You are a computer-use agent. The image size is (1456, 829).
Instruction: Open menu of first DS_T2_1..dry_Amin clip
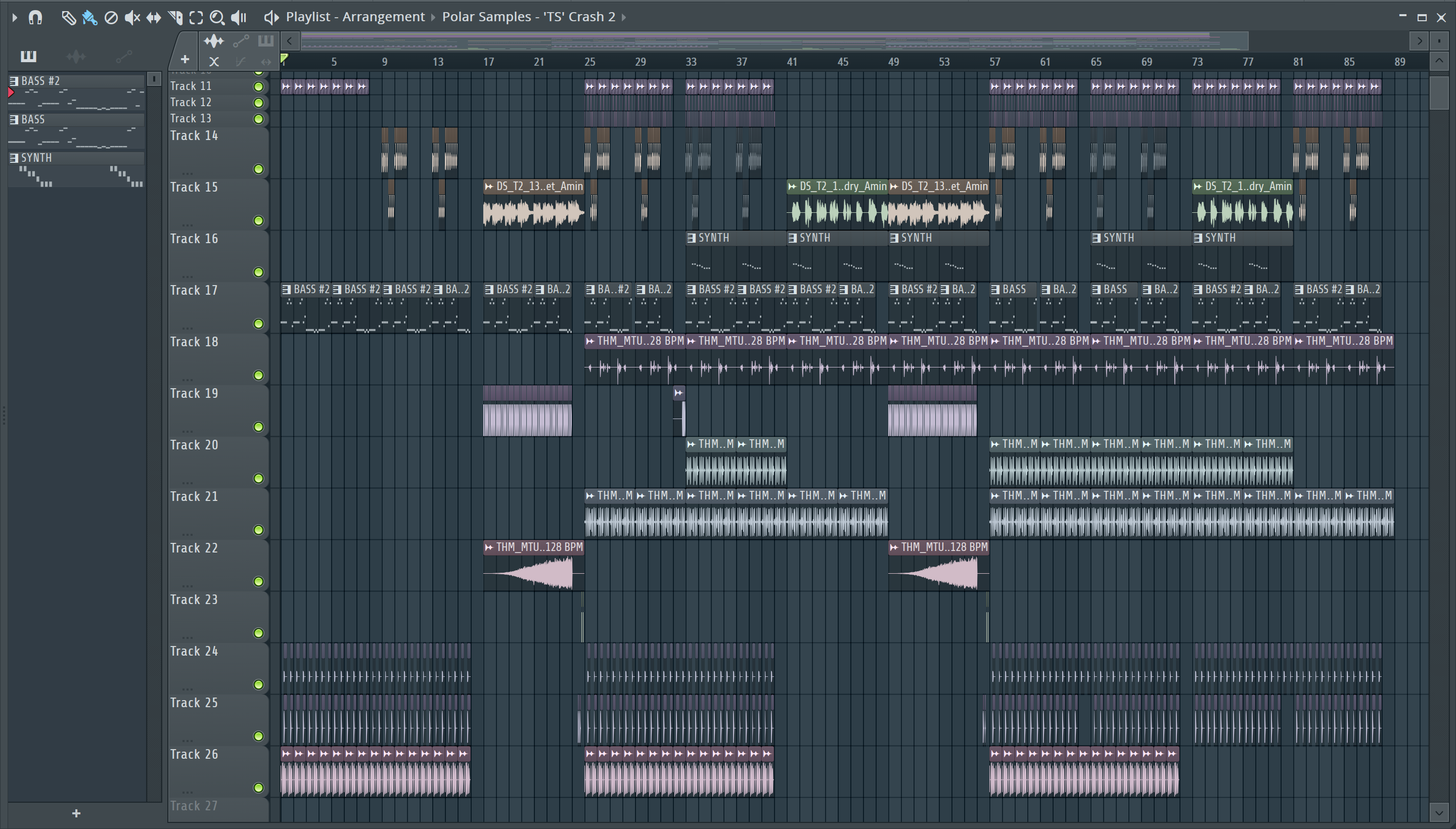click(x=792, y=186)
